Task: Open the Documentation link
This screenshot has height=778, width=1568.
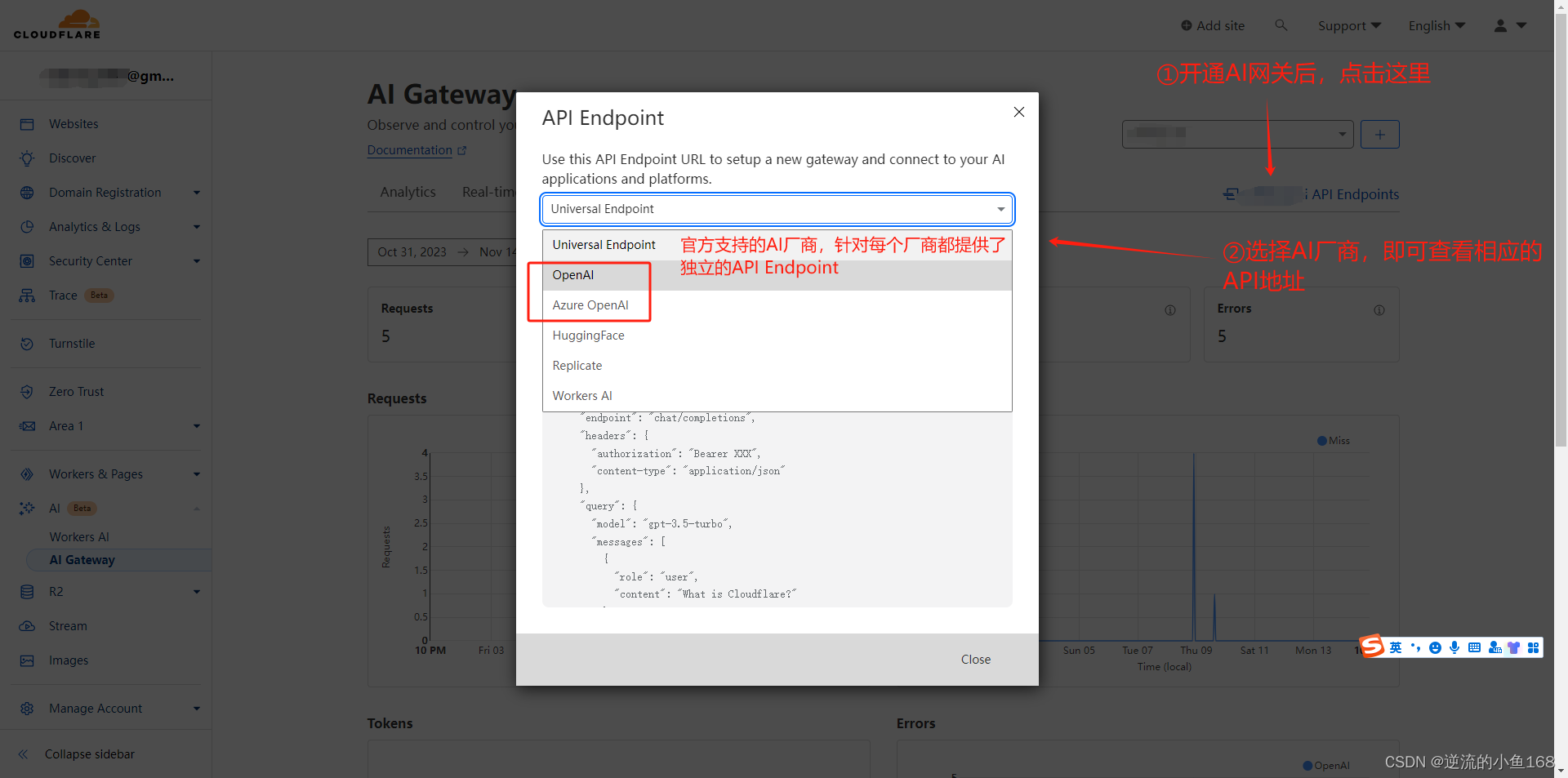Action: pyautogui.click(x=416, y=150)
